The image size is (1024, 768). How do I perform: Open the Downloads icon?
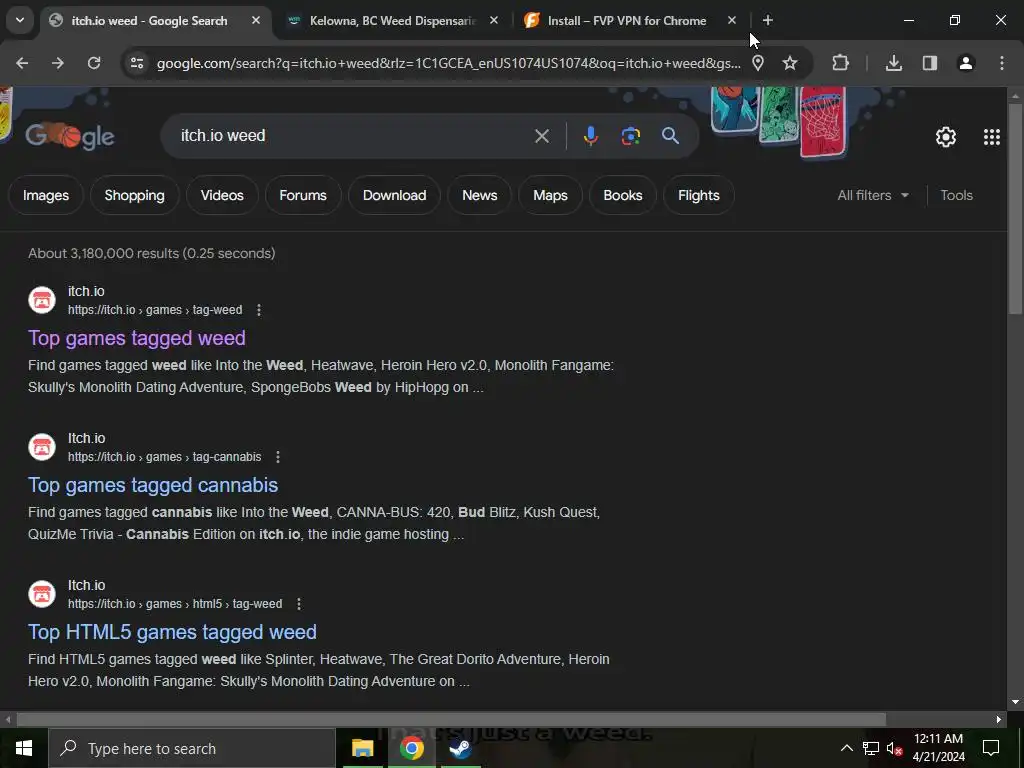click(894, 63)
